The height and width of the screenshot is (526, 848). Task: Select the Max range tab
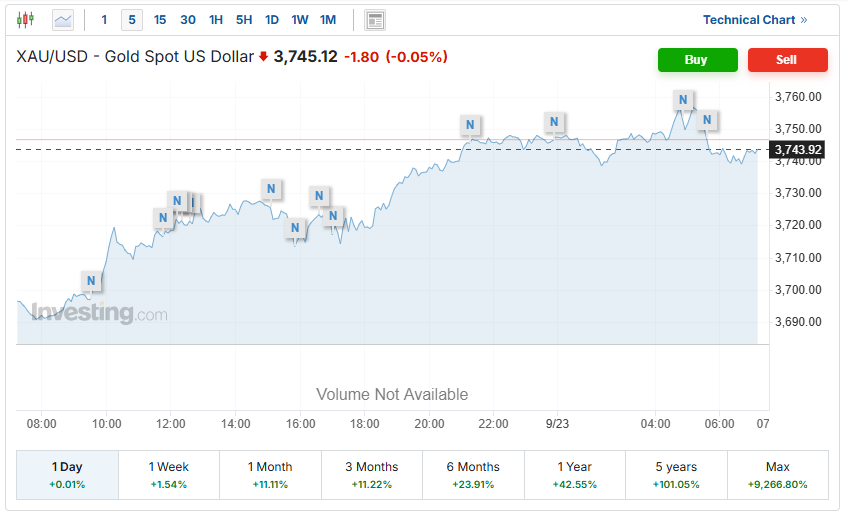(x=777, y=474)
